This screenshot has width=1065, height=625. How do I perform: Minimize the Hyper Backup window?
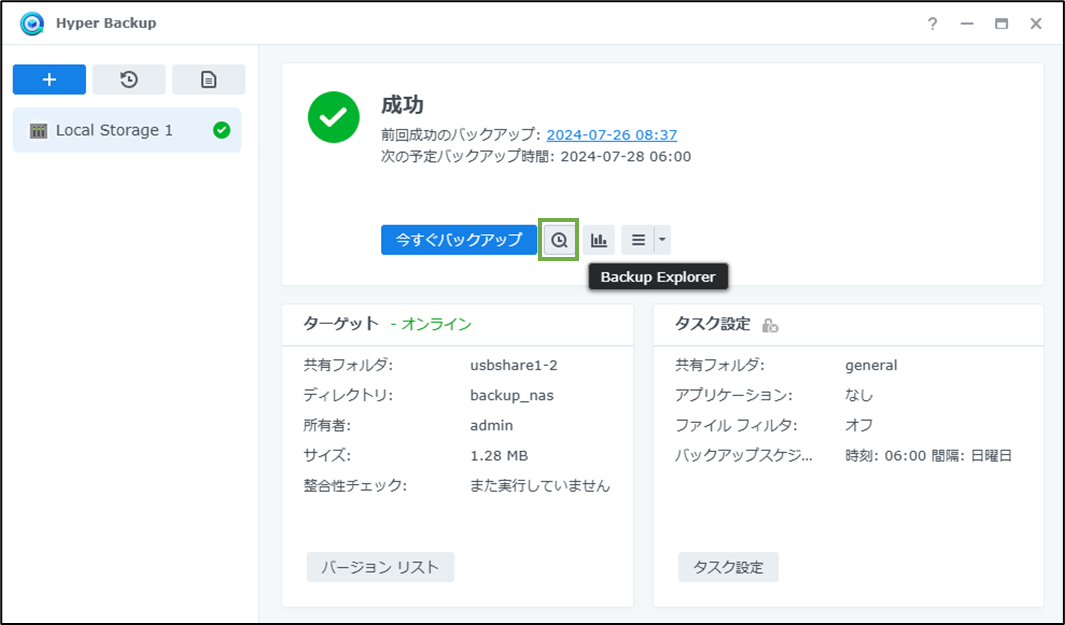point(967,24)
